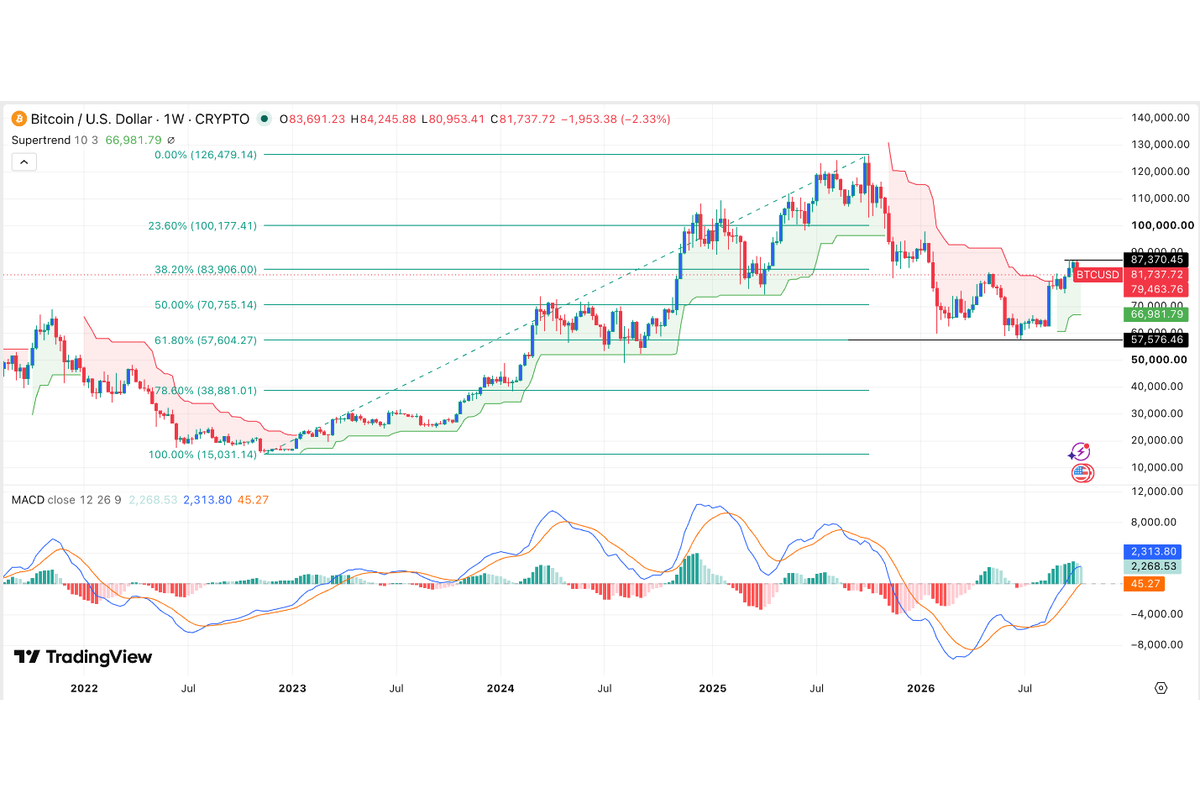Click the 2023 label on time axis
The height and width of the screenshot is (800, 1200).
click(292, 688)
